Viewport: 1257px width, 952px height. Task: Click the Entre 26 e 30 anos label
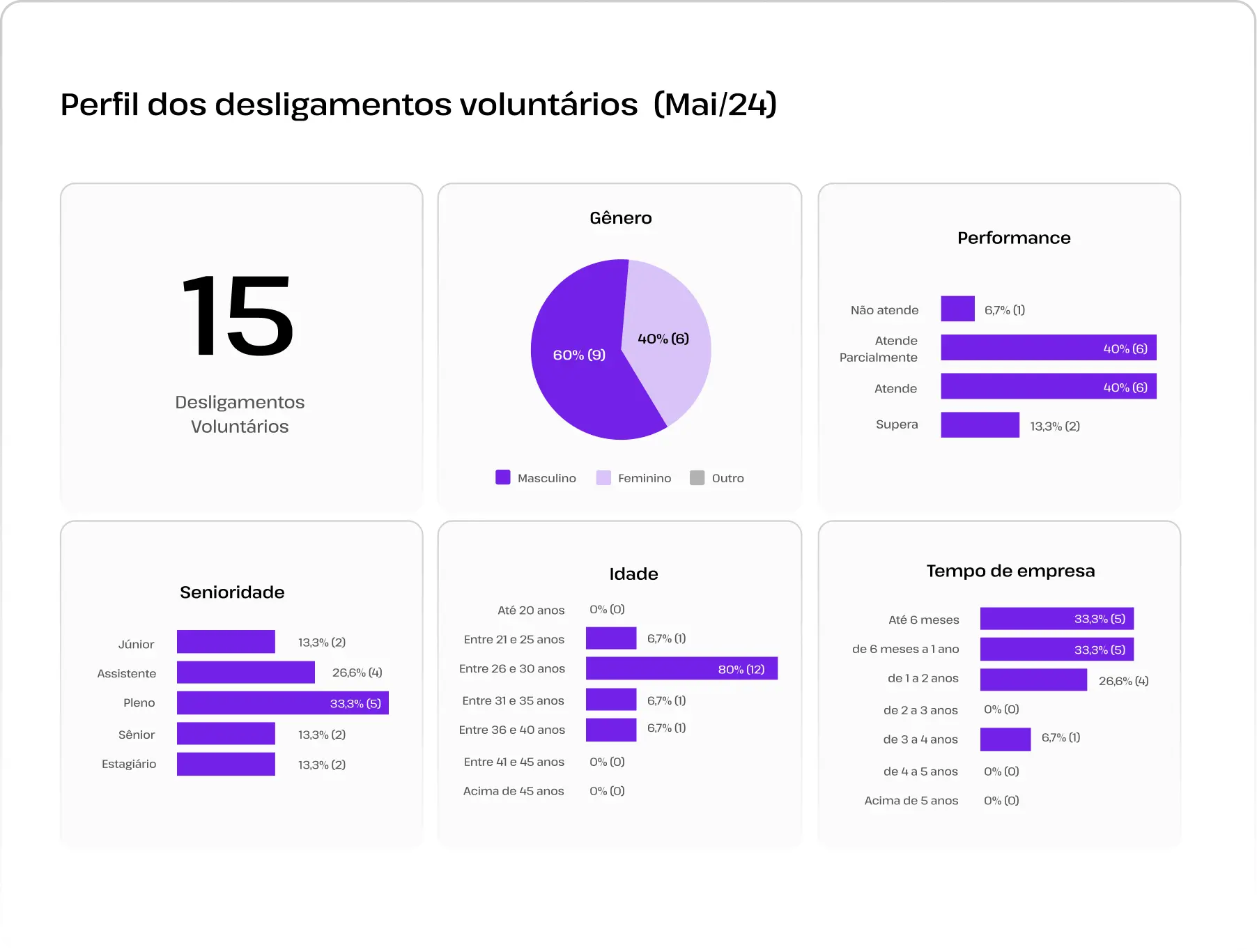[512, 668]
